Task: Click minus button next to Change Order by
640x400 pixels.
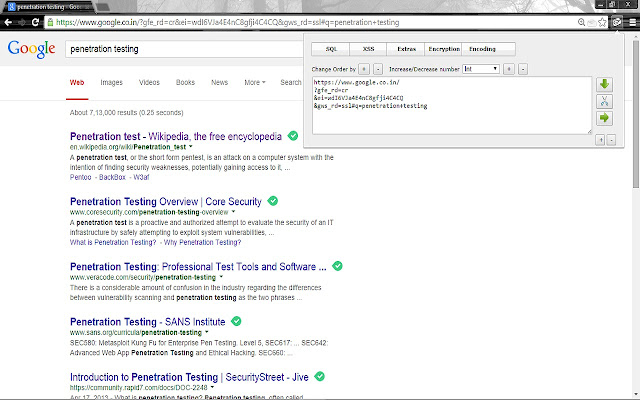Action: coord(378,69)
